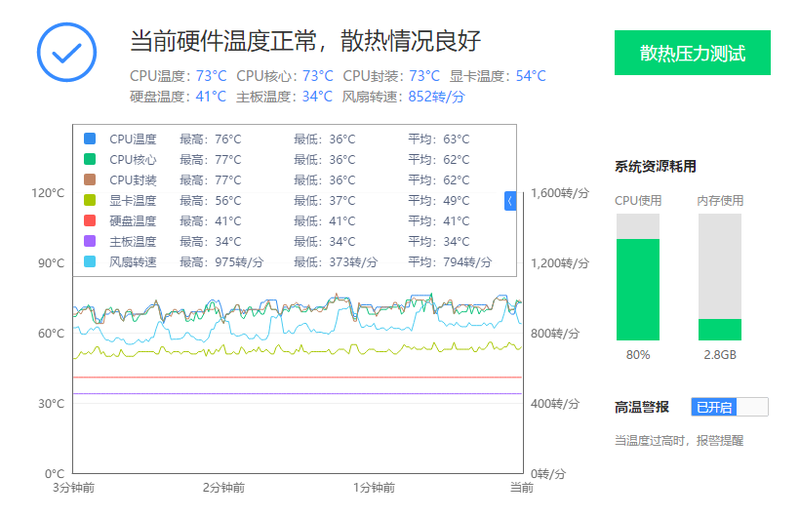Viewport: 800px width, 517px height.
Task: Click the 120°C left axis label
Action: (x=48, y=193)
